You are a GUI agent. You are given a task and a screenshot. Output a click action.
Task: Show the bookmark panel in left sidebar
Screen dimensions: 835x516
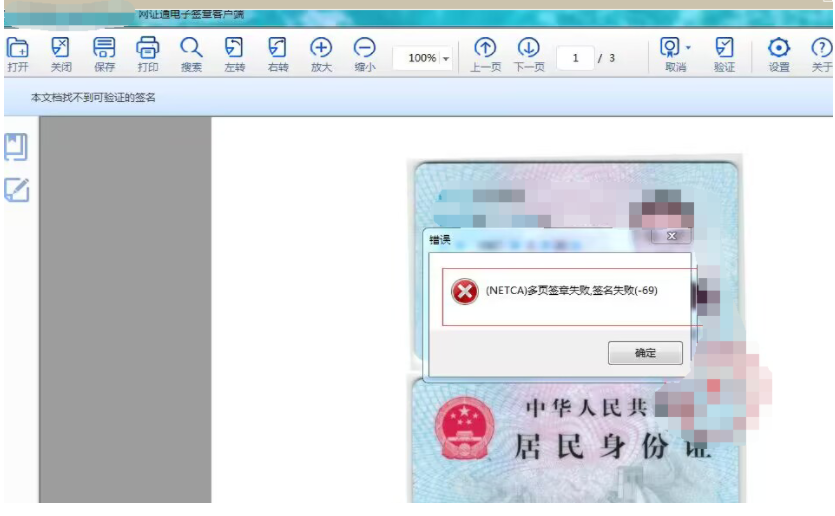[17, 147]
